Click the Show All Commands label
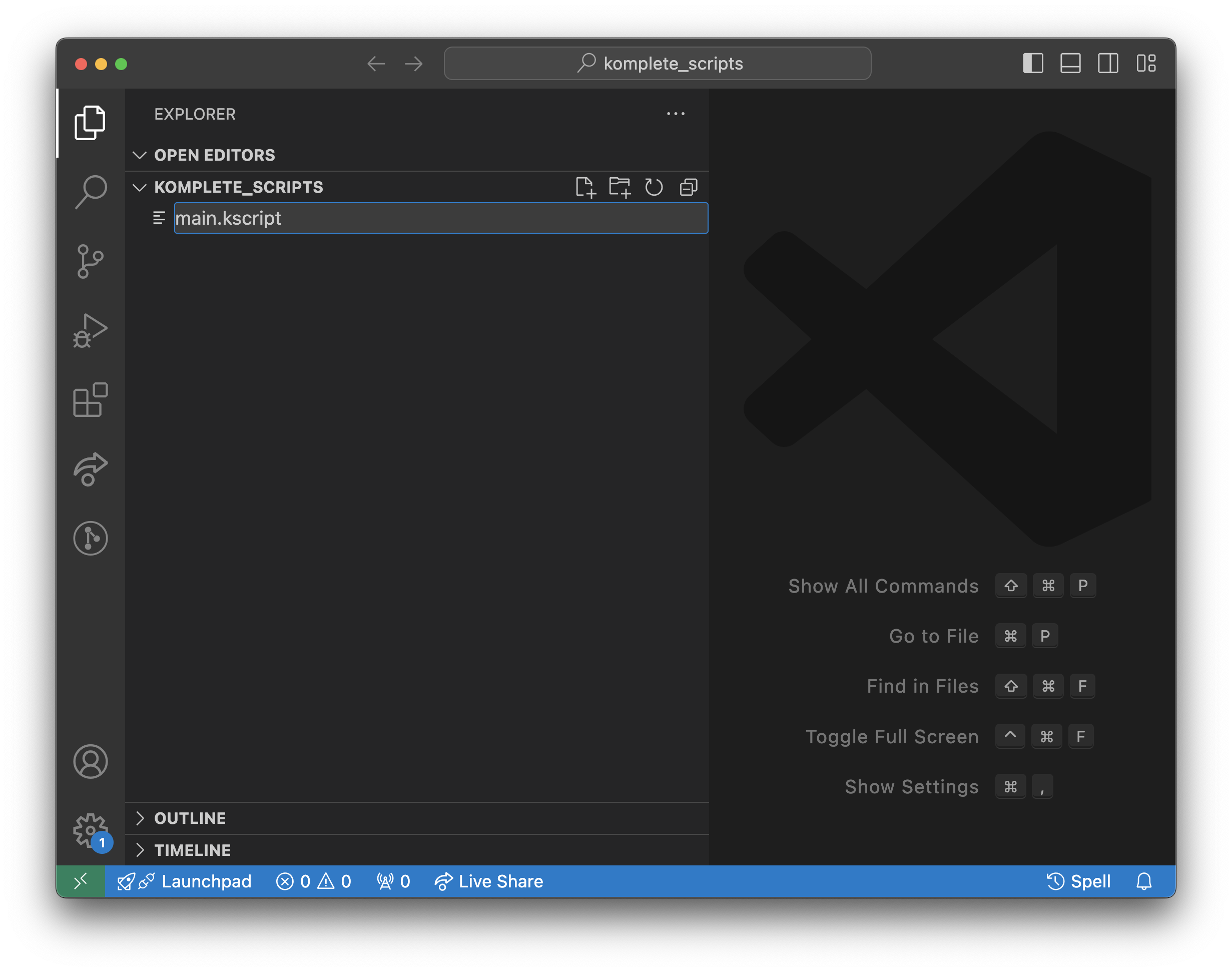This screenshot has width=1232, height=972. (883, 586)
